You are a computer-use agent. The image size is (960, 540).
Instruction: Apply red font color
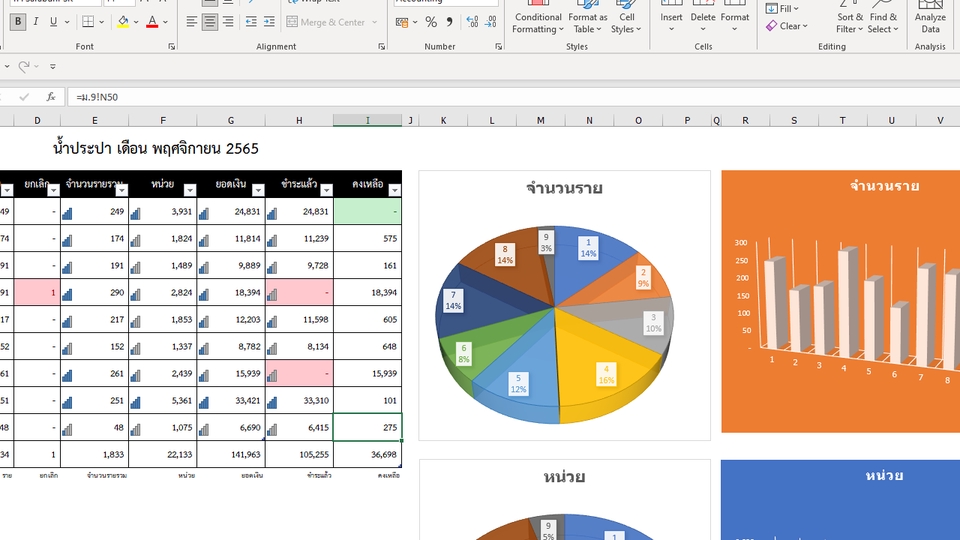[152, 22]
